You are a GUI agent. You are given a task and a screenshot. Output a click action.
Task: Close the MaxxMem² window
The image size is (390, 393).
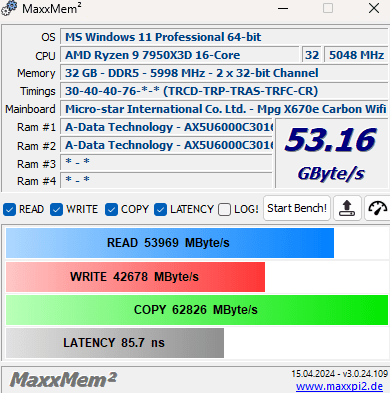tap(374, 8)
